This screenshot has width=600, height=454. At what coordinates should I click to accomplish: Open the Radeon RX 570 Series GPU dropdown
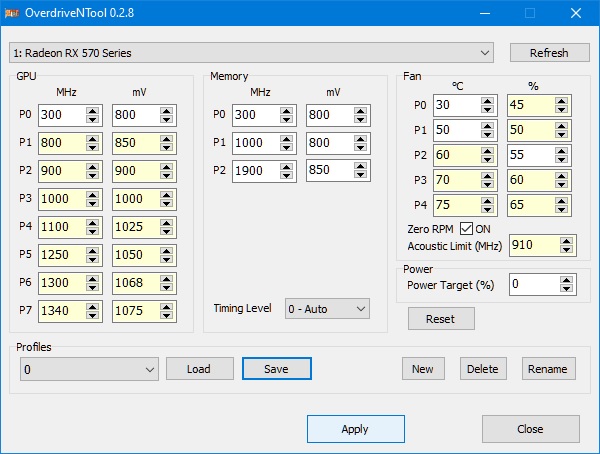coord(251,52)
